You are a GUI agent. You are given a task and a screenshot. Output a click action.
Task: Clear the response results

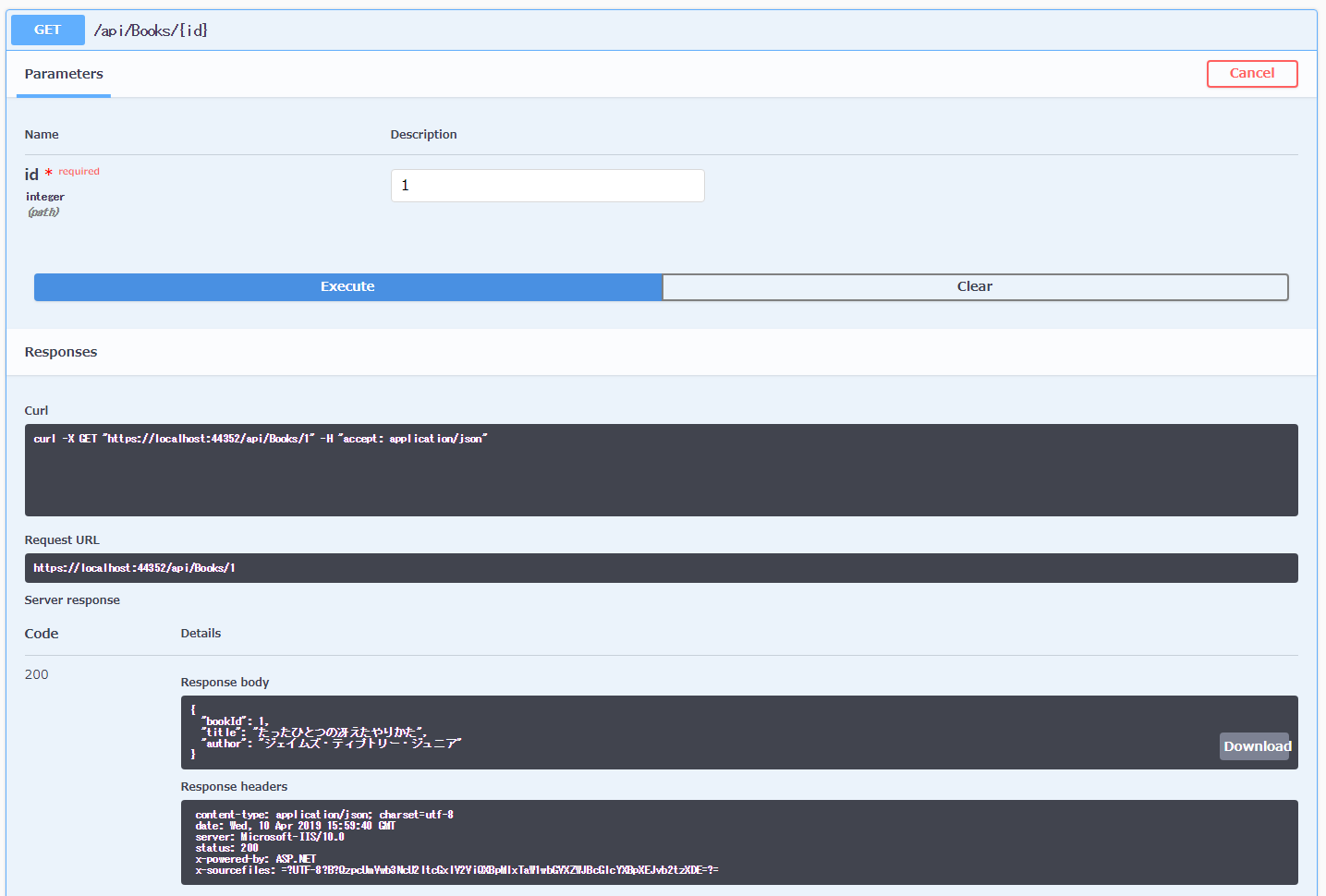click(x=975, y=287)
